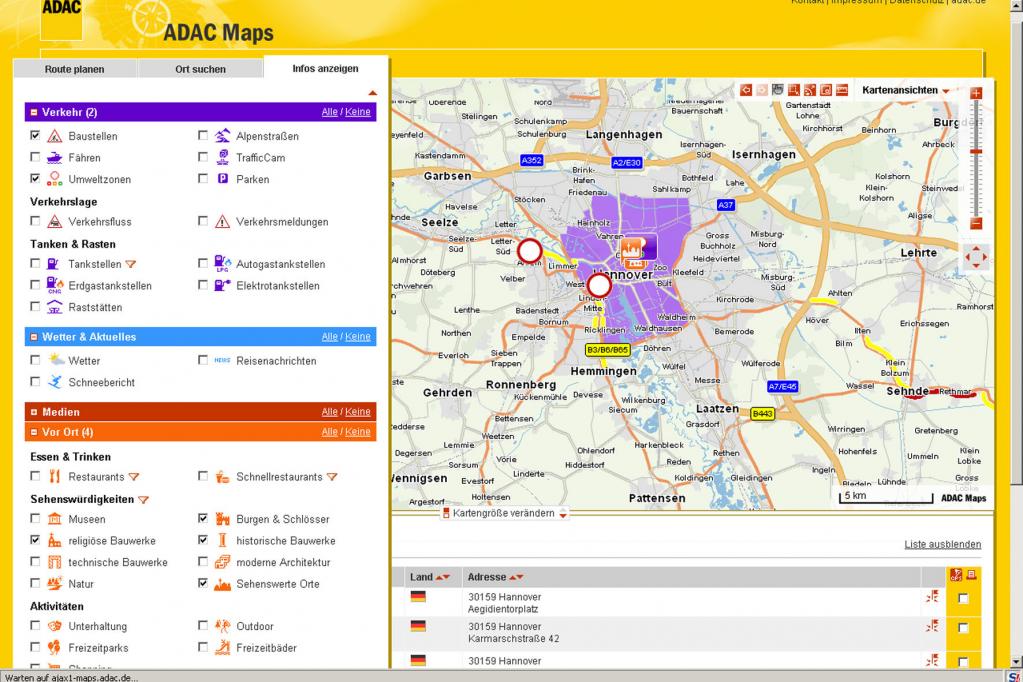1023x682 pixels.
Task: Select the Infos anzeigen tab
Action: click(325, 69)
